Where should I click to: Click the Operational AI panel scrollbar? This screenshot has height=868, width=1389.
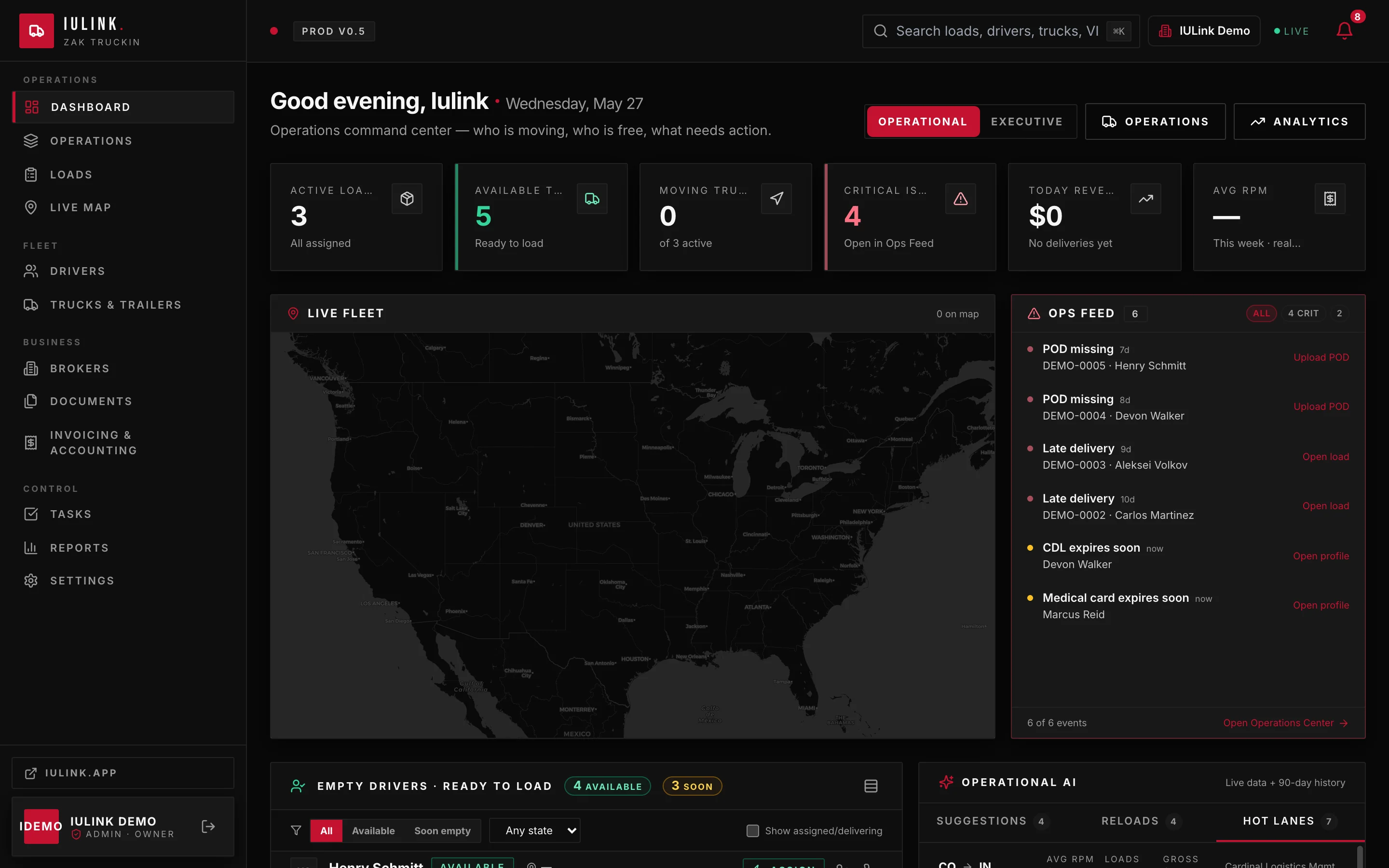(x=1359, y=856)
